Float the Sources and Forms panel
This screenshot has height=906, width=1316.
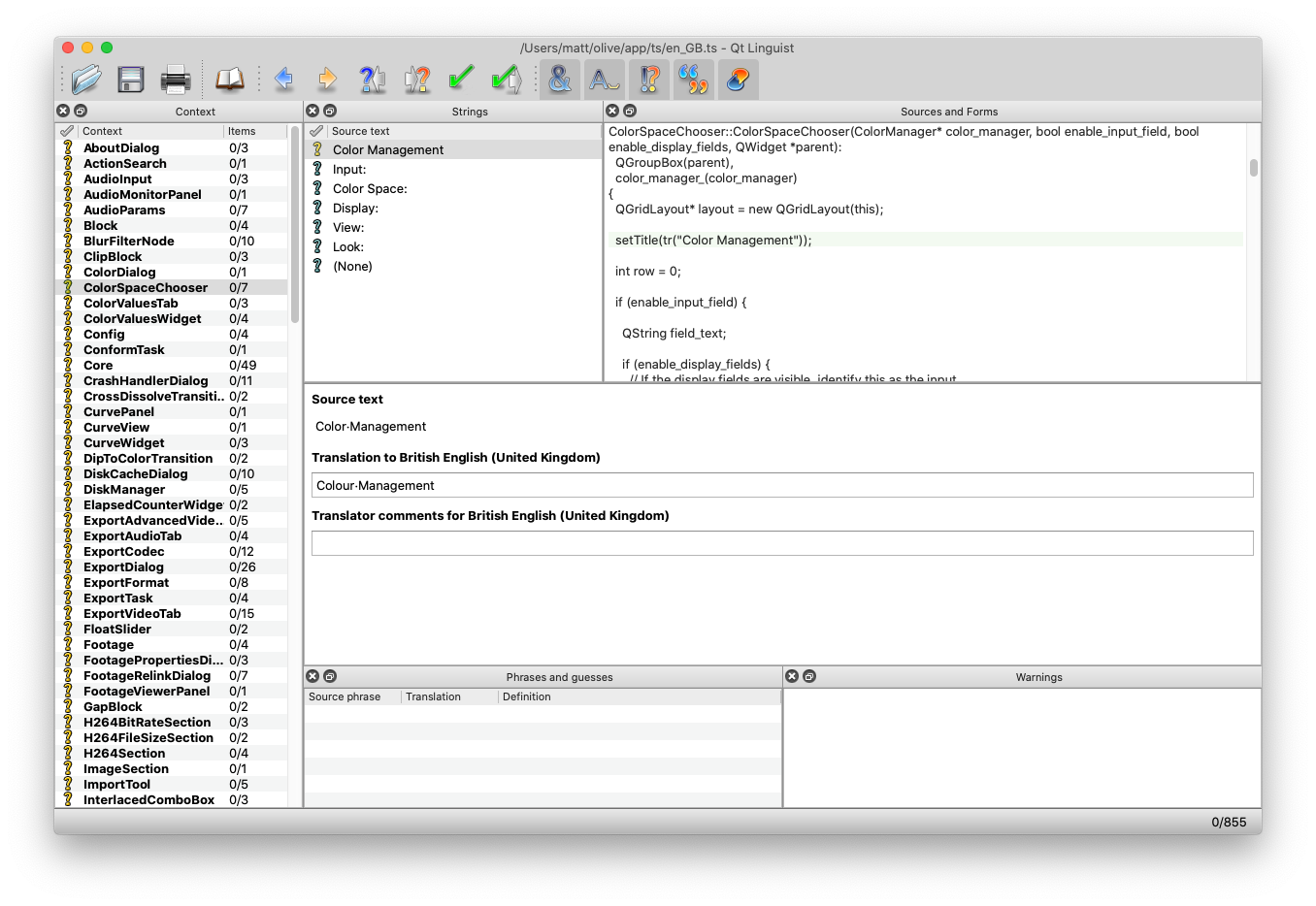click(x=630, y=111)
